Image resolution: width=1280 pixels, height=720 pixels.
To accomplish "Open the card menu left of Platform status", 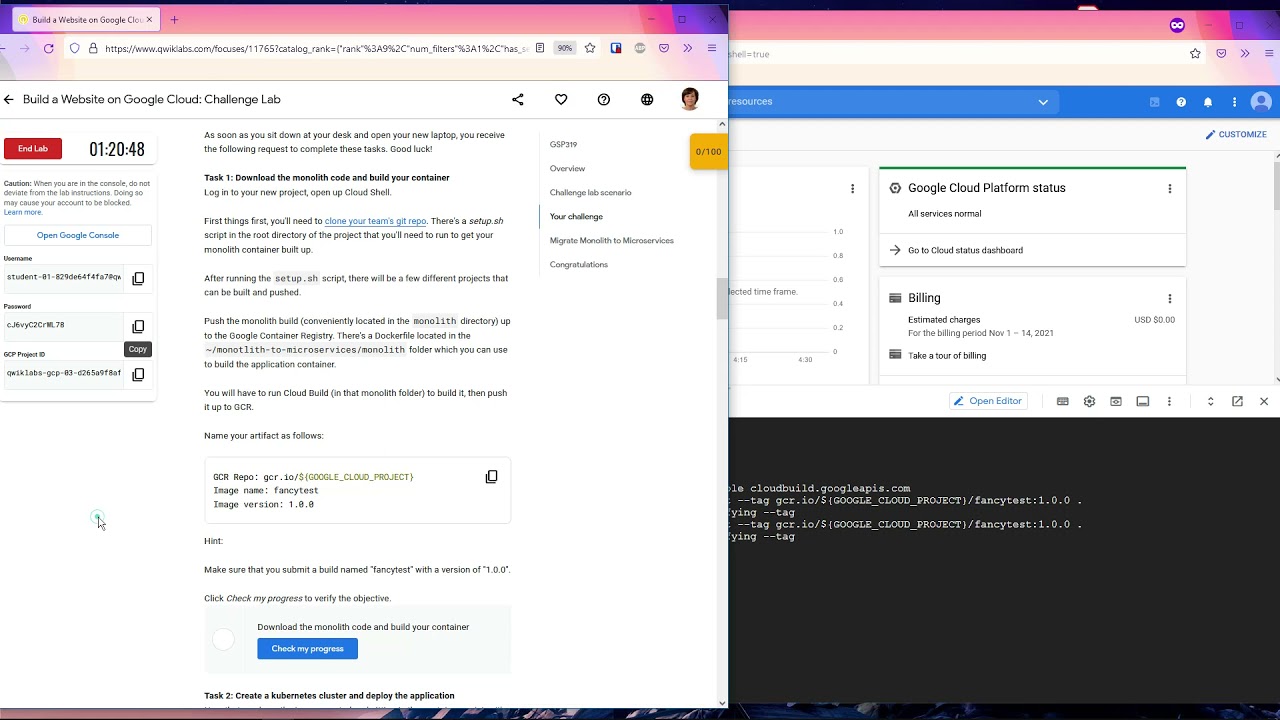I will click(852, 188).
